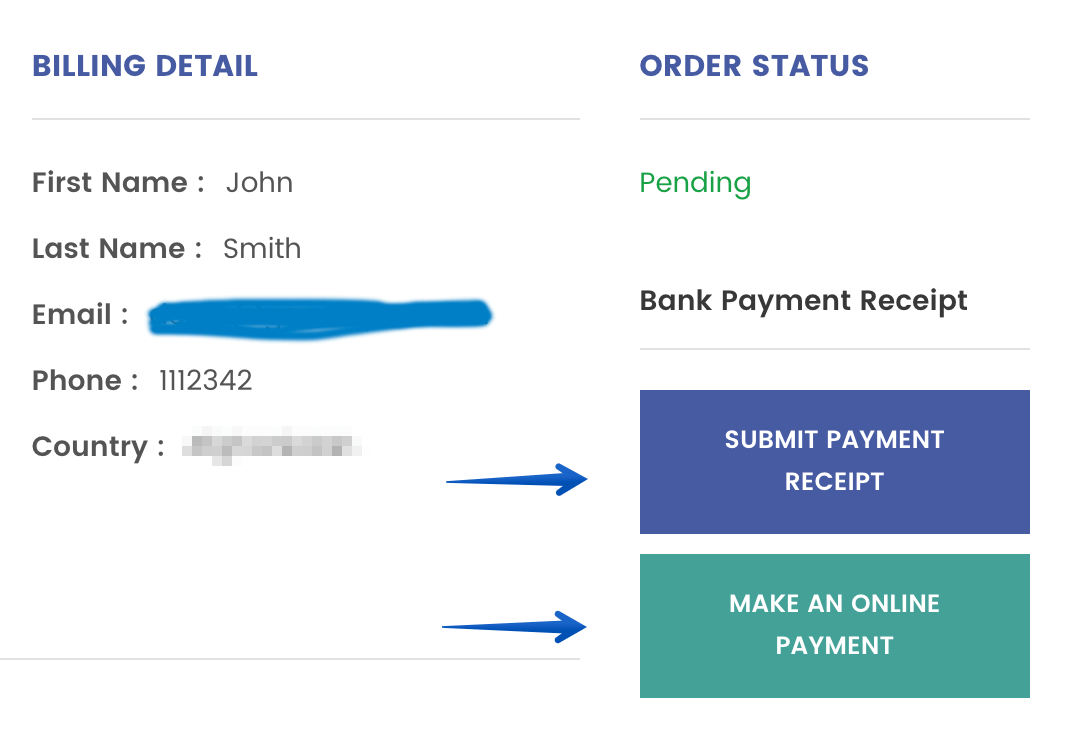The height and width of the screenshot is (752, 1076).
Task: Click the divider under Bank Payment Receipt
Action: [x=834, y=349]
